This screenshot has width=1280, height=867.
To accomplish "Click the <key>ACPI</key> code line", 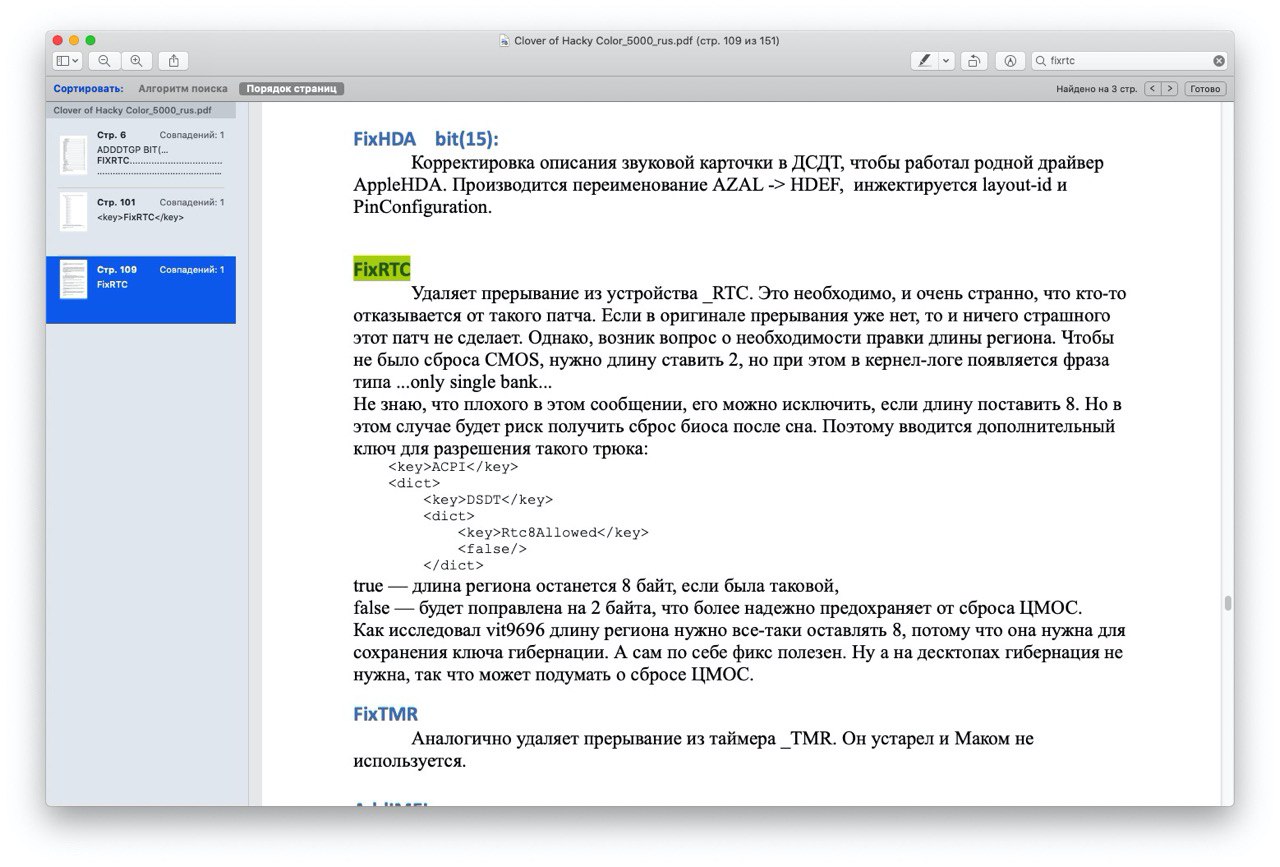I will tap(453, 466).
